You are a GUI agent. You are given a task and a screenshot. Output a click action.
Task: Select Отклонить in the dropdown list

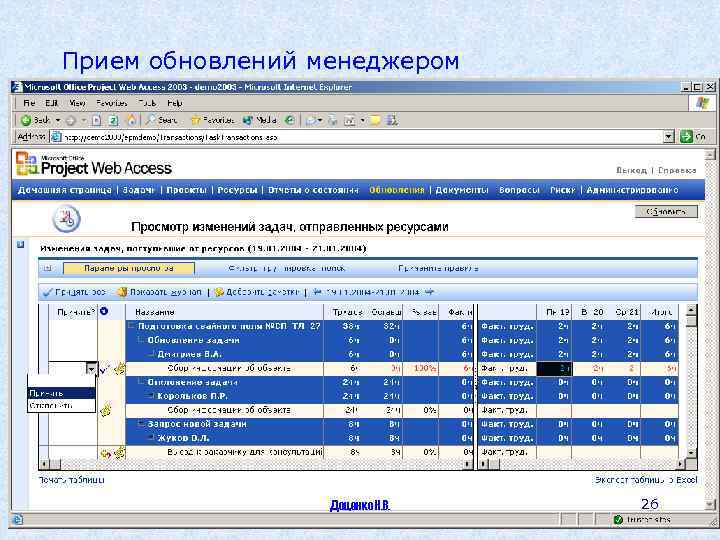[61, 405]
